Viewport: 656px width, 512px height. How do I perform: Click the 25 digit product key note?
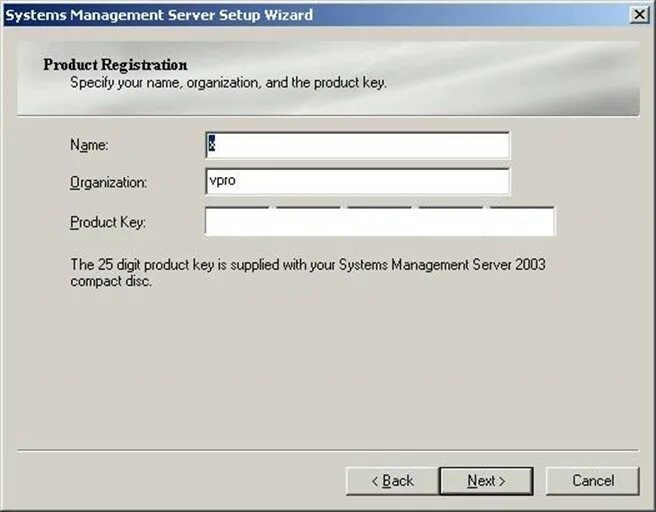[308, 272]
